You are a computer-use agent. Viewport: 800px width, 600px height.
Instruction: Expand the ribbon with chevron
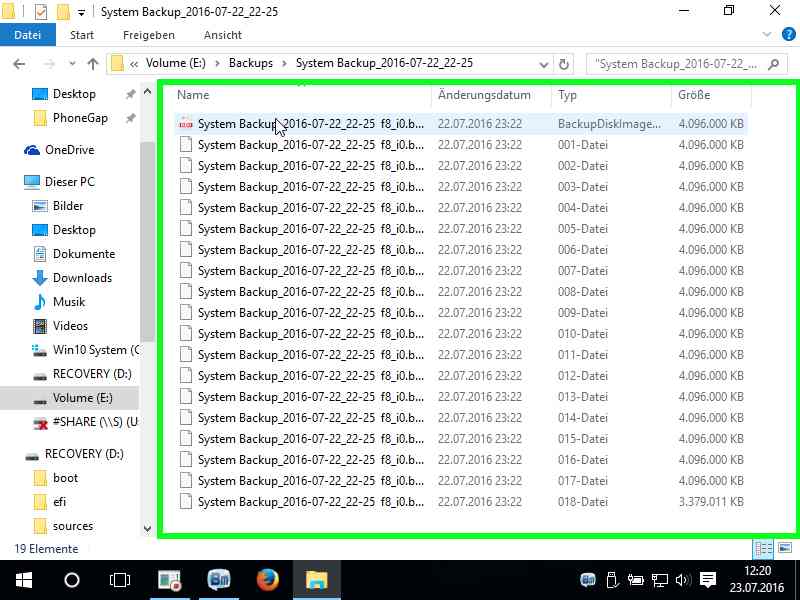pyautogui.click(x=766, y=35)
